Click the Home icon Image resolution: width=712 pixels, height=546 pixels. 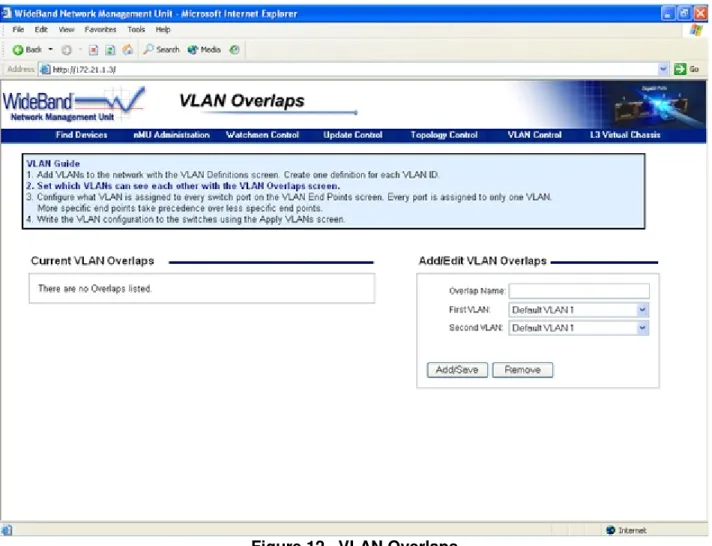128,50
